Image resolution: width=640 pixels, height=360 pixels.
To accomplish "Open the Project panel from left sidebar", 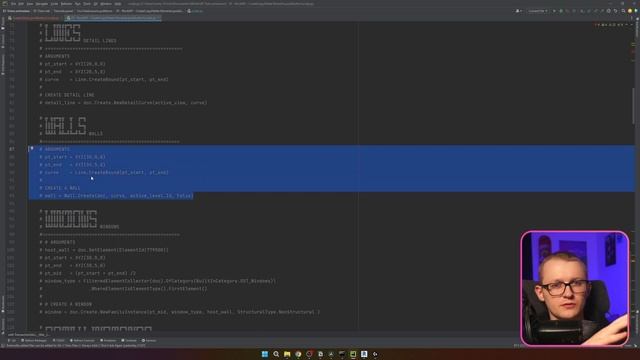I will point(3,24).
